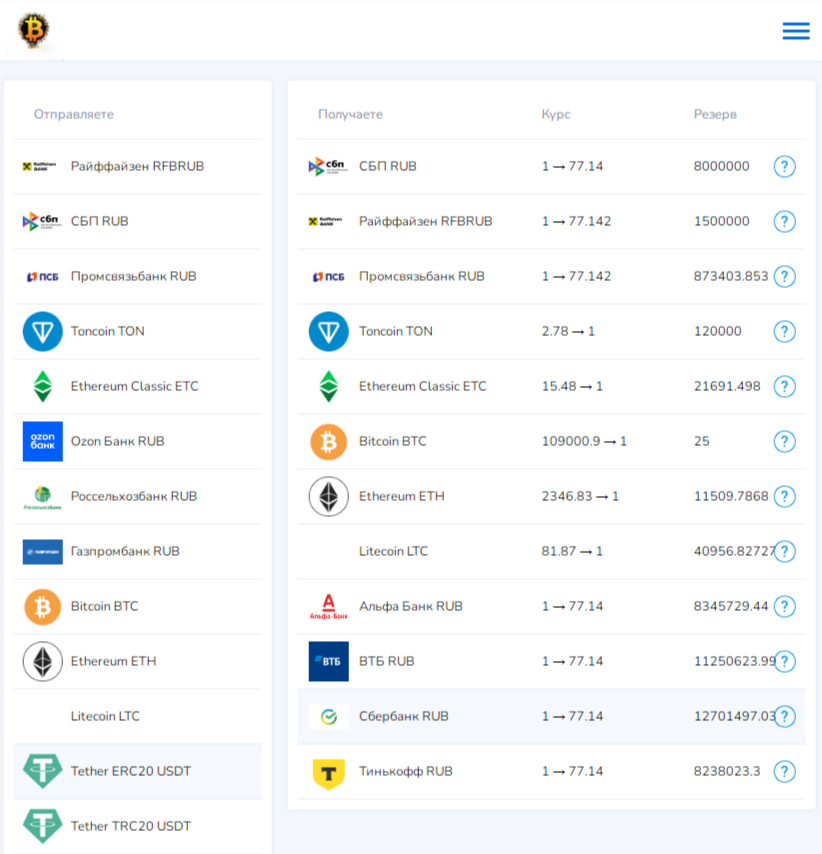Choose Сбербанк RUB to receive
Viewport: 822px width, 854px height.
[x=551, y=716]
